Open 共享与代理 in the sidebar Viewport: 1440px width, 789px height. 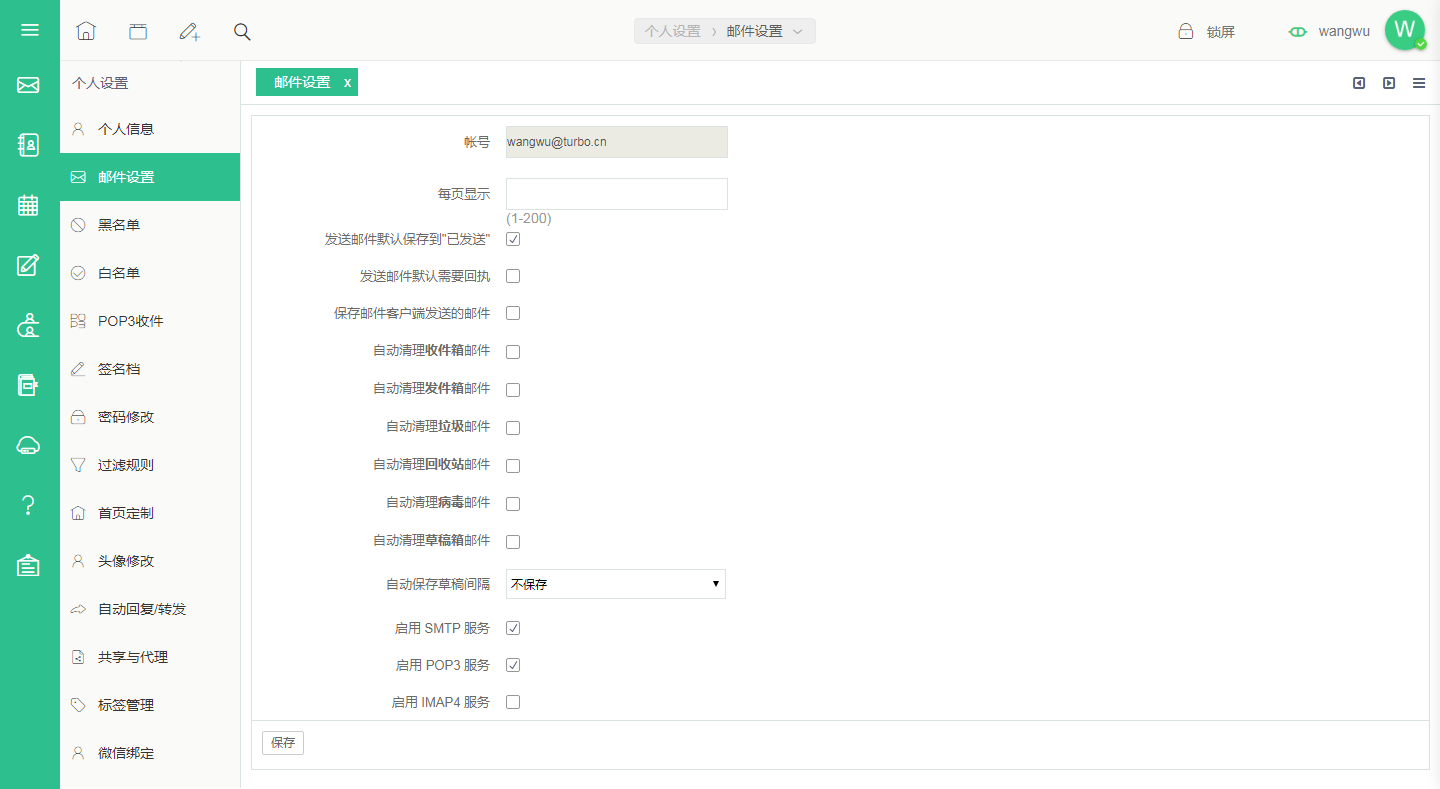150,657
